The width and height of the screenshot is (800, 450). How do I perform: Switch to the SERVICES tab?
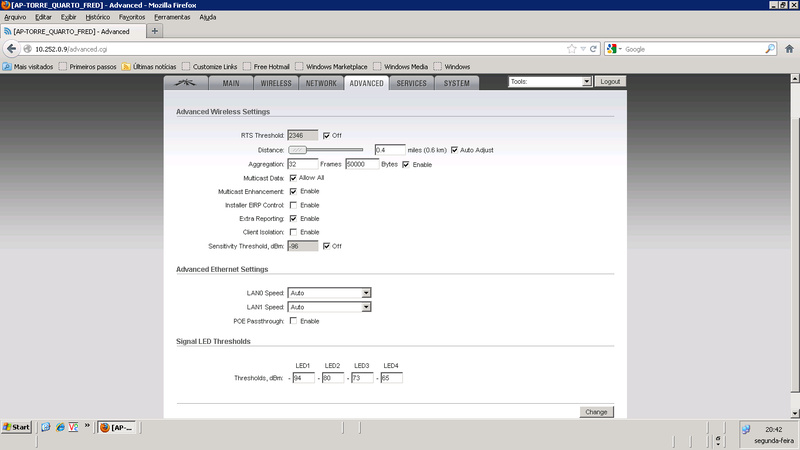pyautogui.click(x=411, y=83)
